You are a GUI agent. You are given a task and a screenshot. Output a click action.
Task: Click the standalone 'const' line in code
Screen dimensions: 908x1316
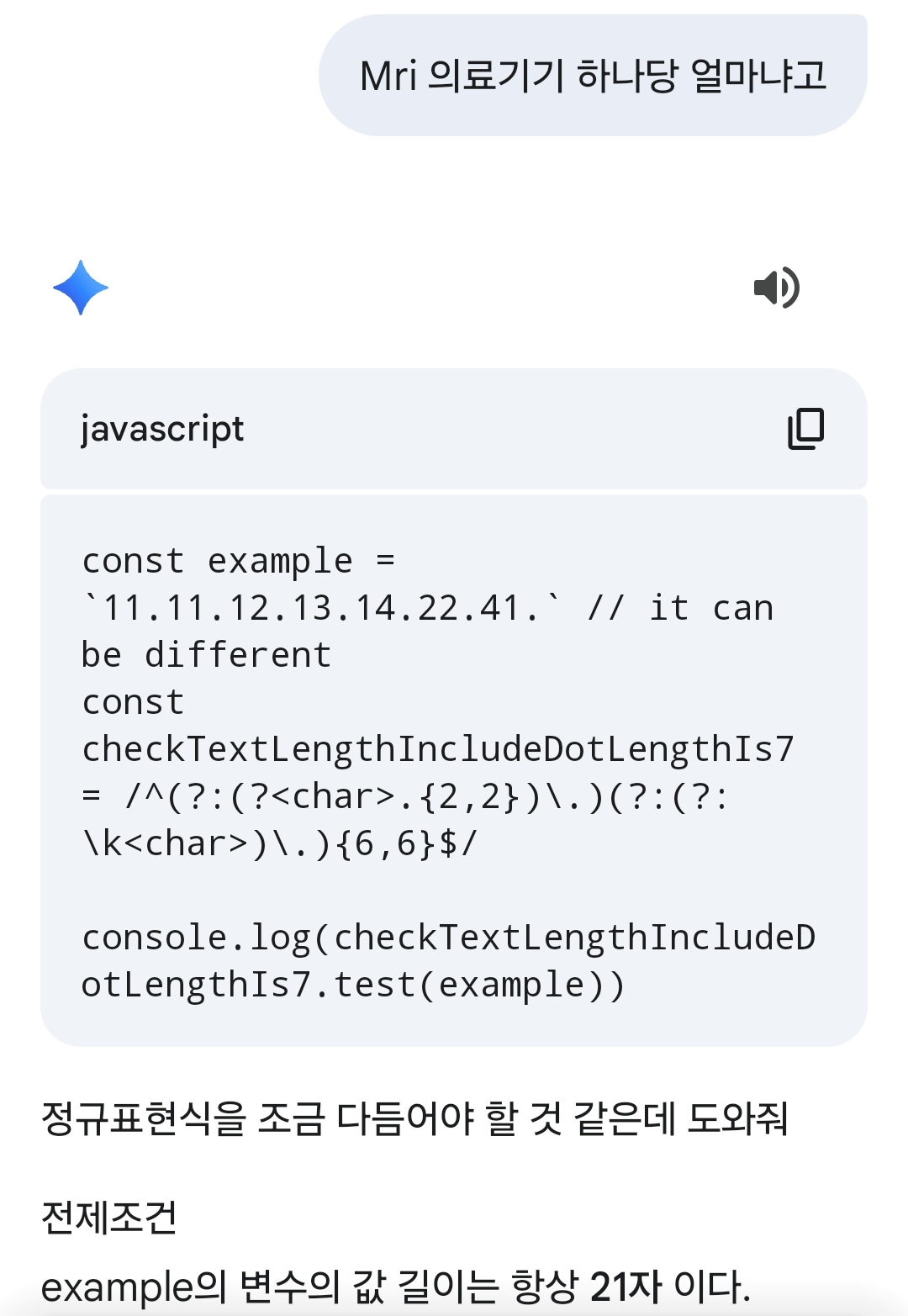(133, 702)
